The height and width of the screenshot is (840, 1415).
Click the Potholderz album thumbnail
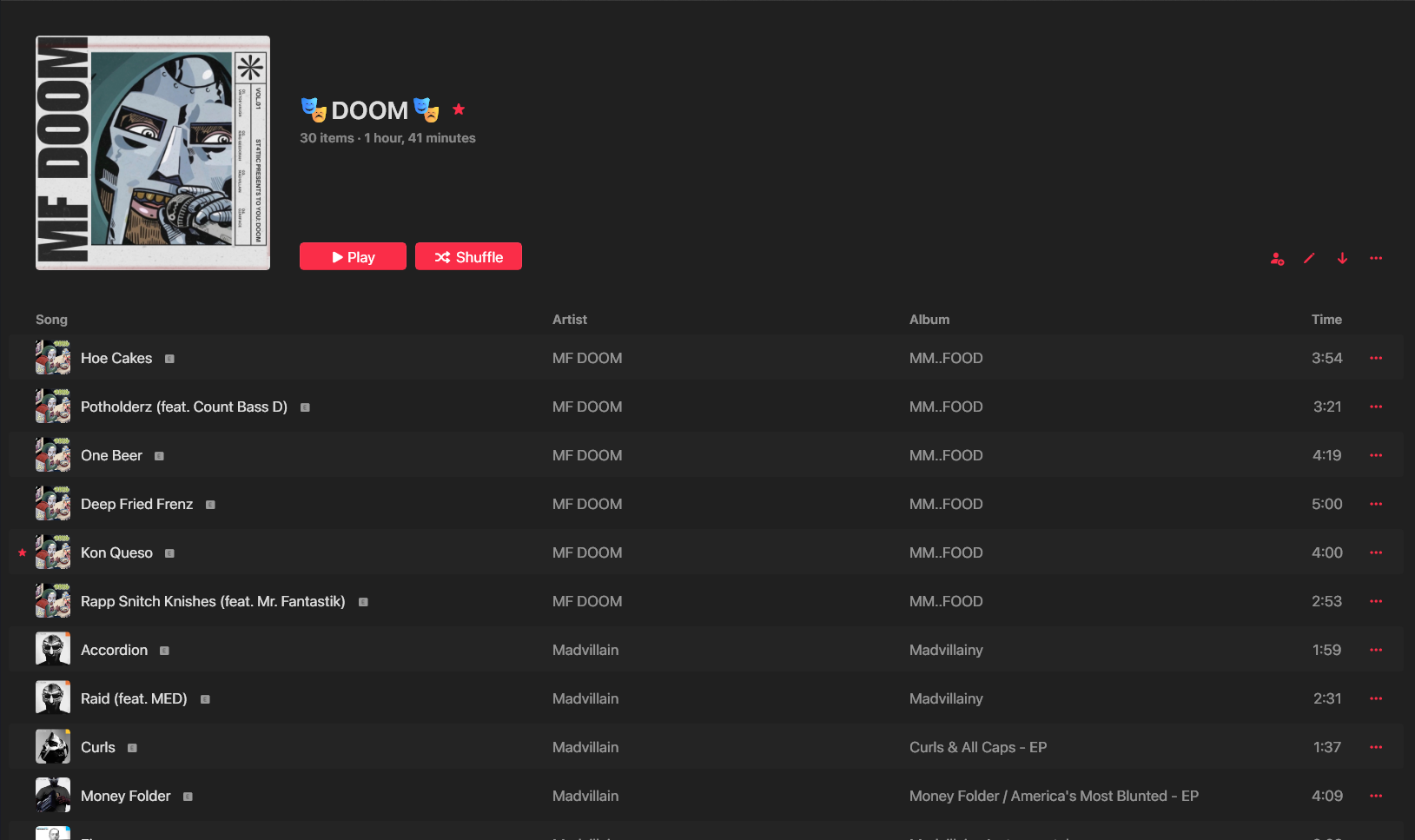(53, 406)
